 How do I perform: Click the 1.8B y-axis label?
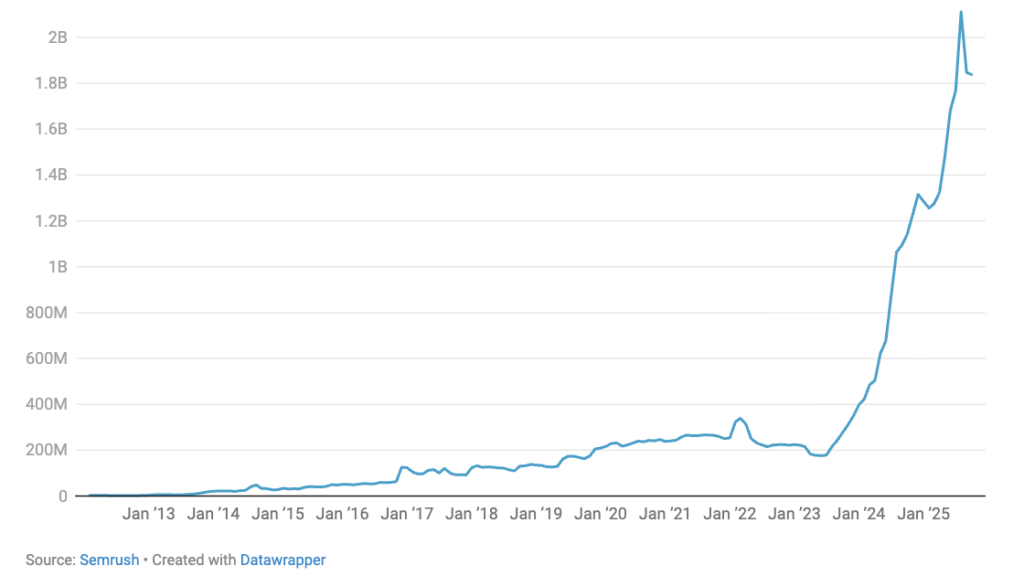[50, 84]
